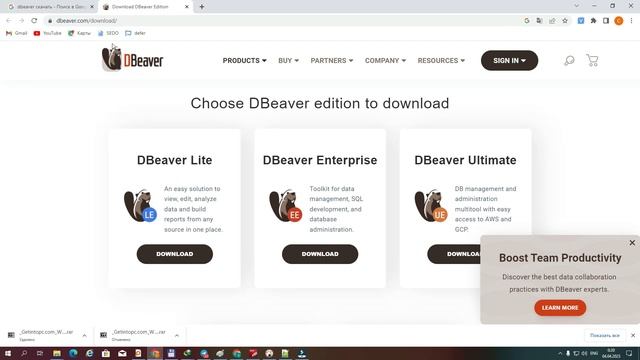Open the DBeaver logo home link

coord(132,59)
